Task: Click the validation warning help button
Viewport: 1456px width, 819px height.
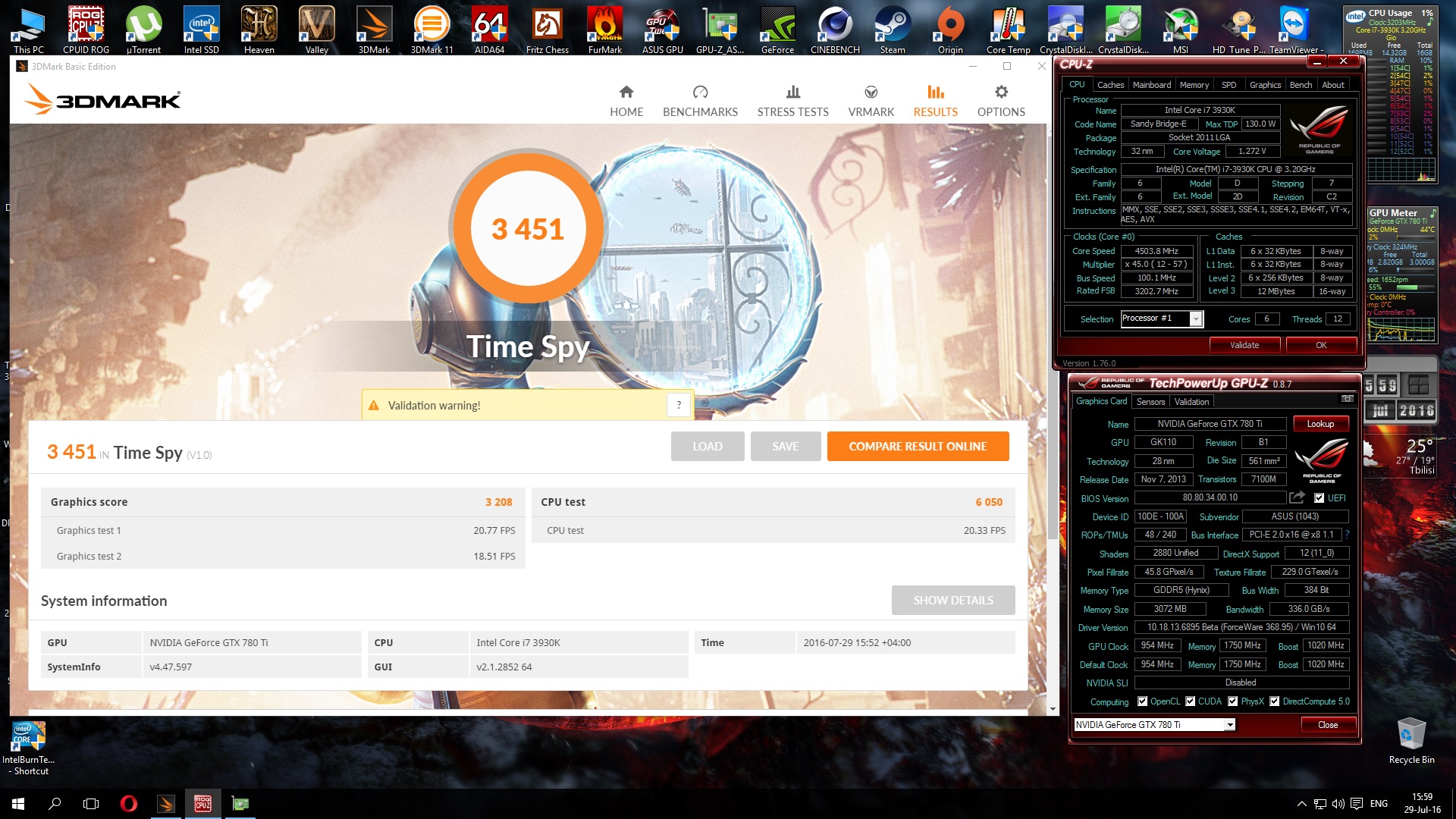Action: (x=679, y=405)
